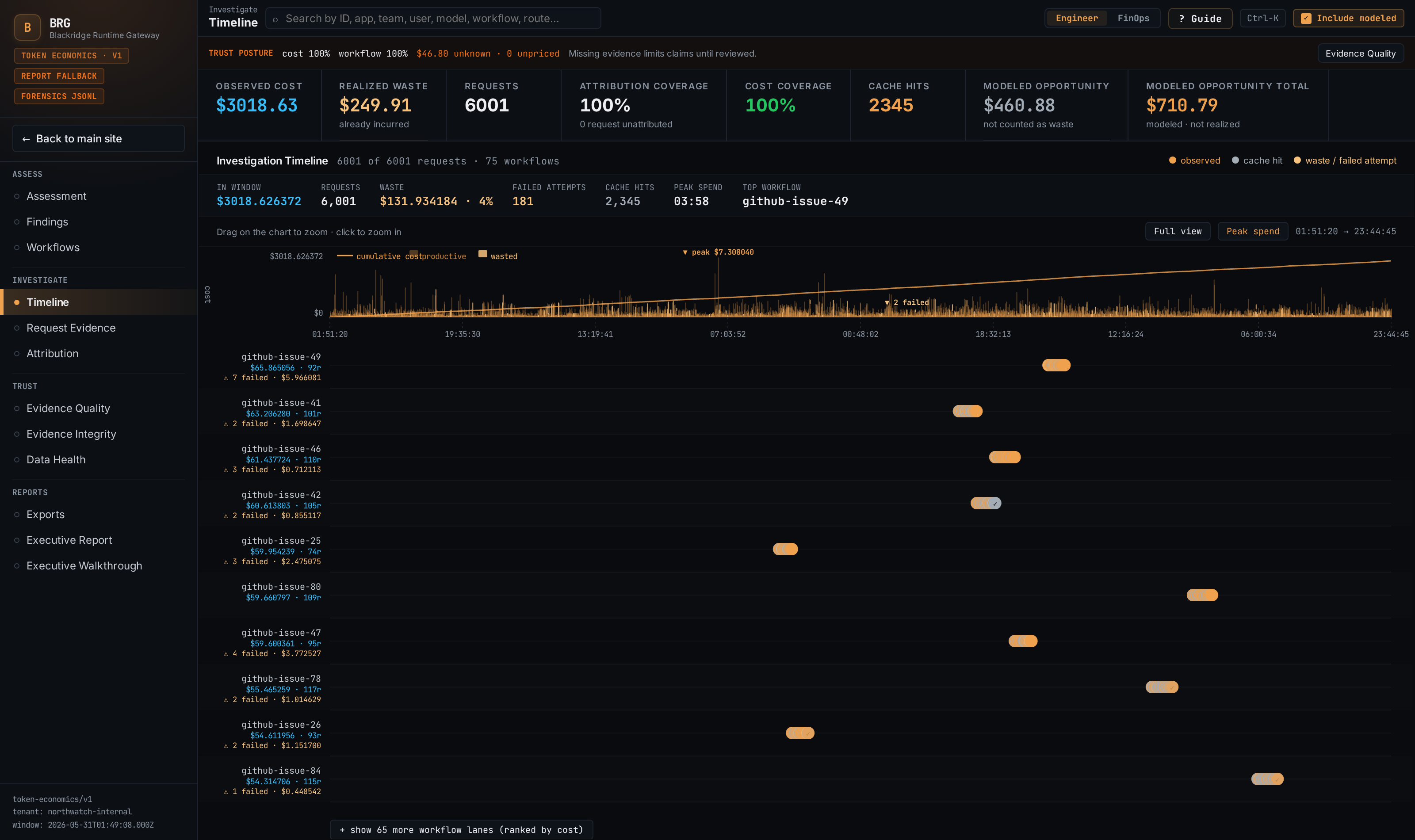This screenshot has height=840, width=1415.
Task: Click the search magnifier icon
Action: (275, 19)
